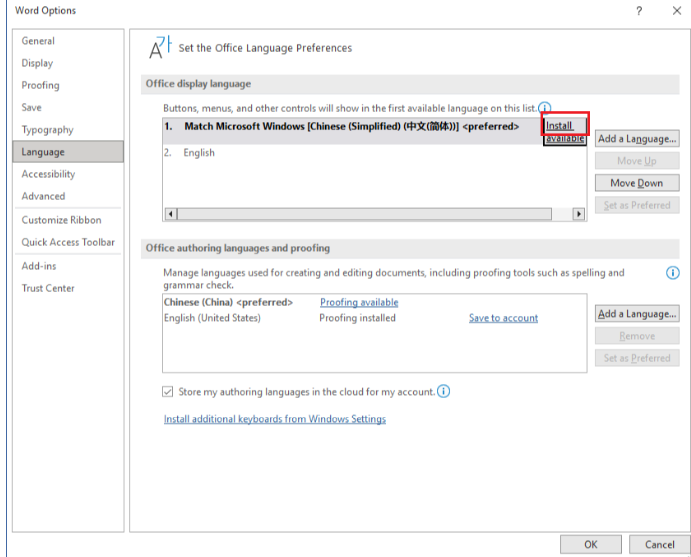Click Add a Language button for display language
This screenshot has height=557, width=691.
click(637, 139)
